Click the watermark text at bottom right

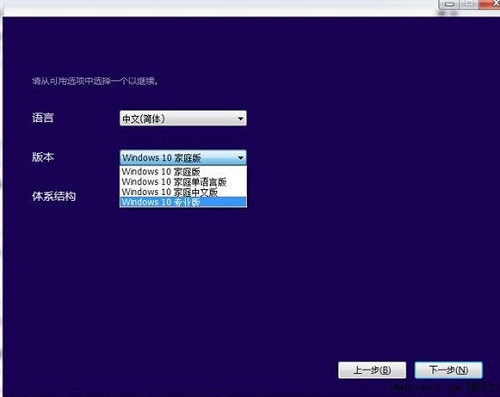446,388
